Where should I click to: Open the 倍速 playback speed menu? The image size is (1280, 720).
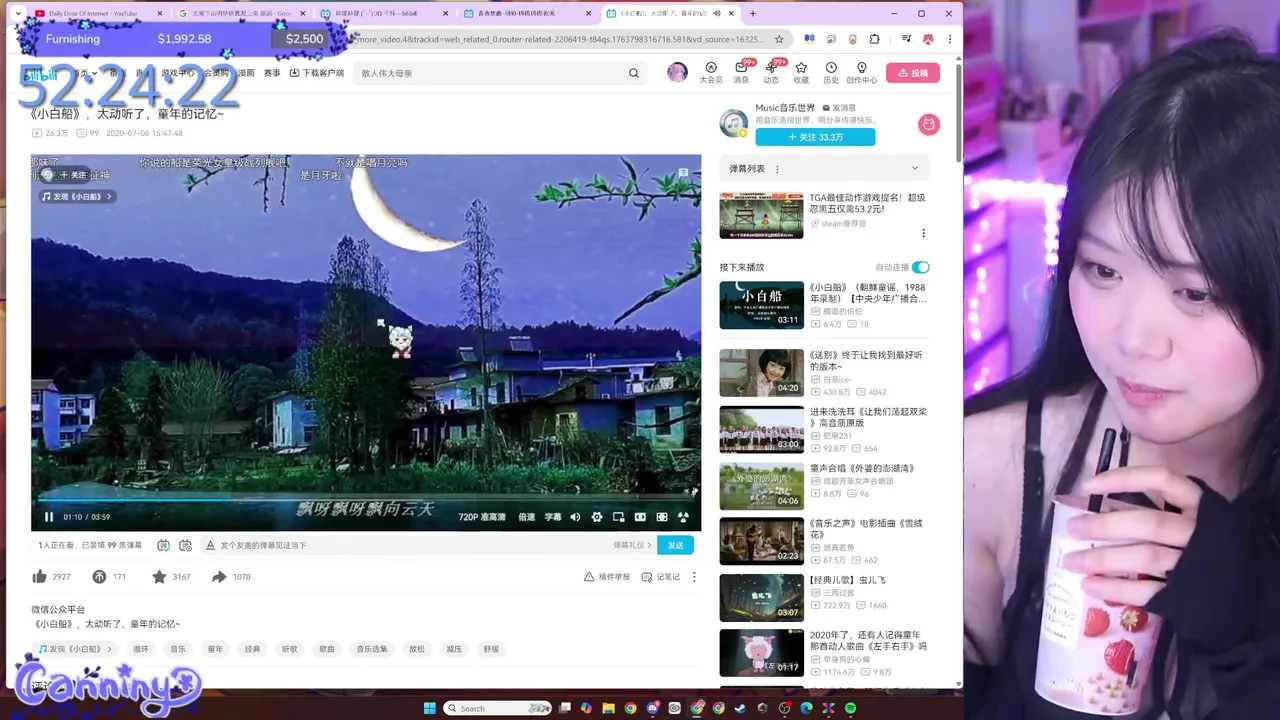[x=527, y=517]
